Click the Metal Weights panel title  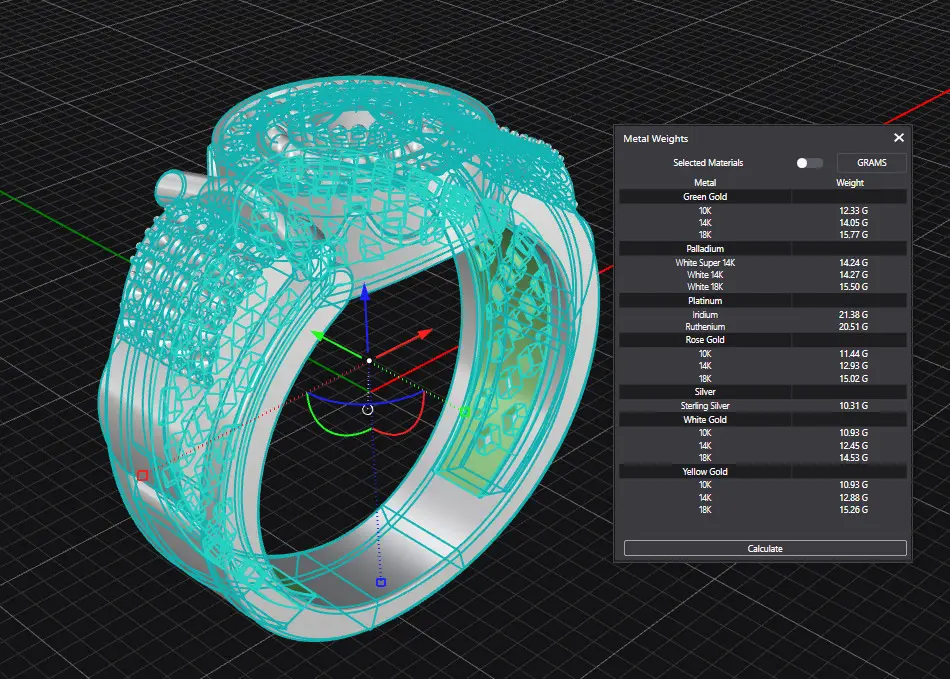[656, 138]
